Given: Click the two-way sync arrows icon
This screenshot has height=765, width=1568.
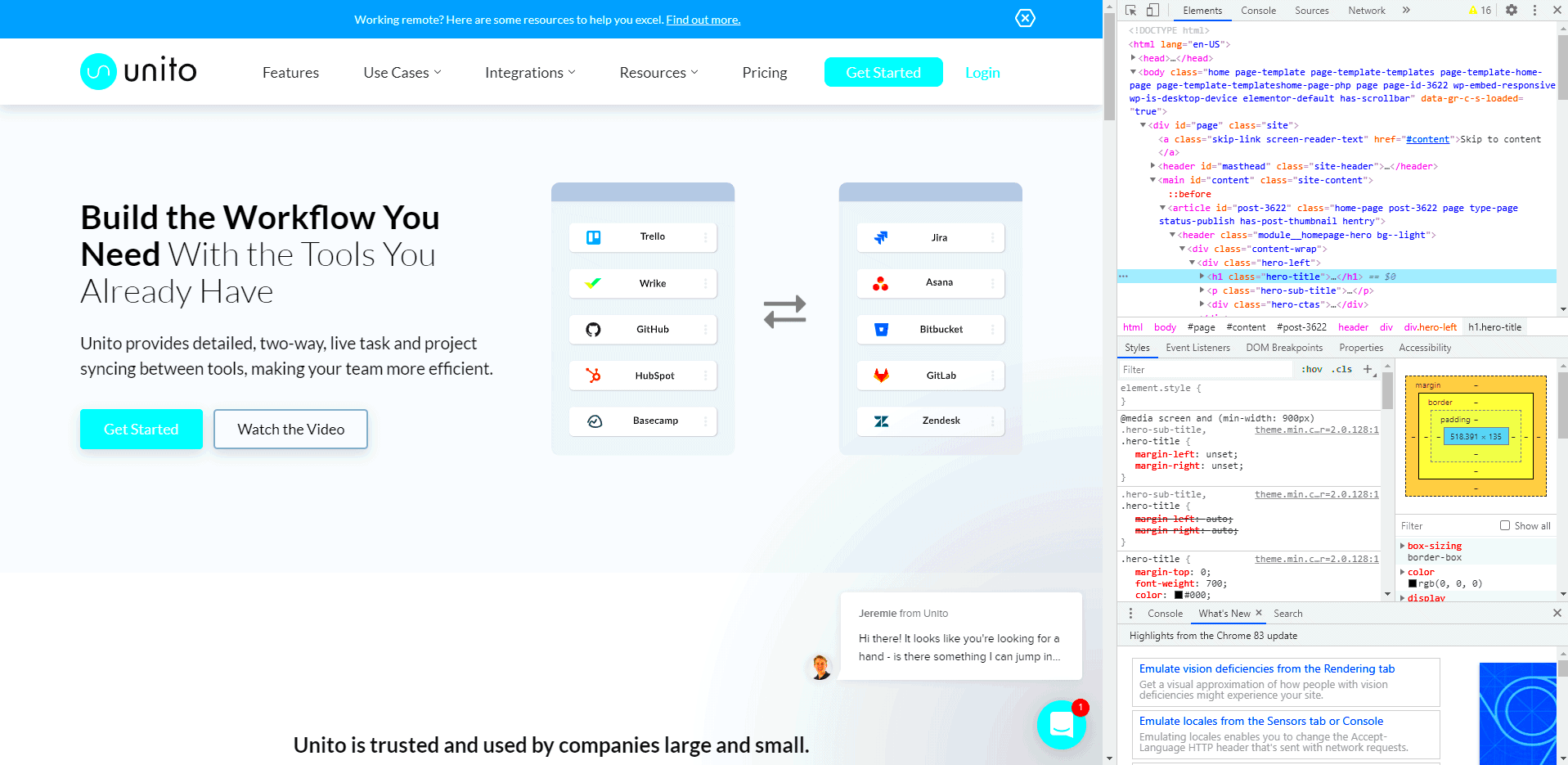Looking at the screenshot, I should pyautogui.click(x=785, y=312).
